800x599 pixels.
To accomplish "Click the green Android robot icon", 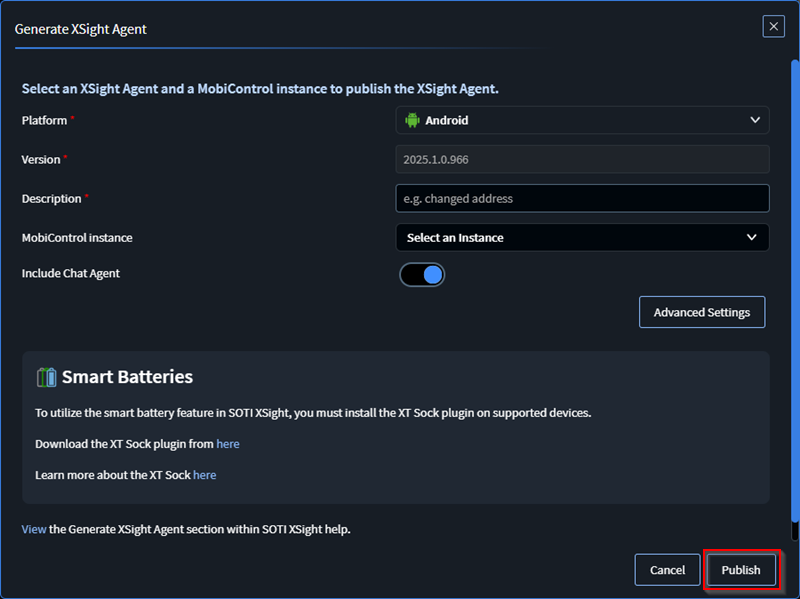I will coord(412,120).
